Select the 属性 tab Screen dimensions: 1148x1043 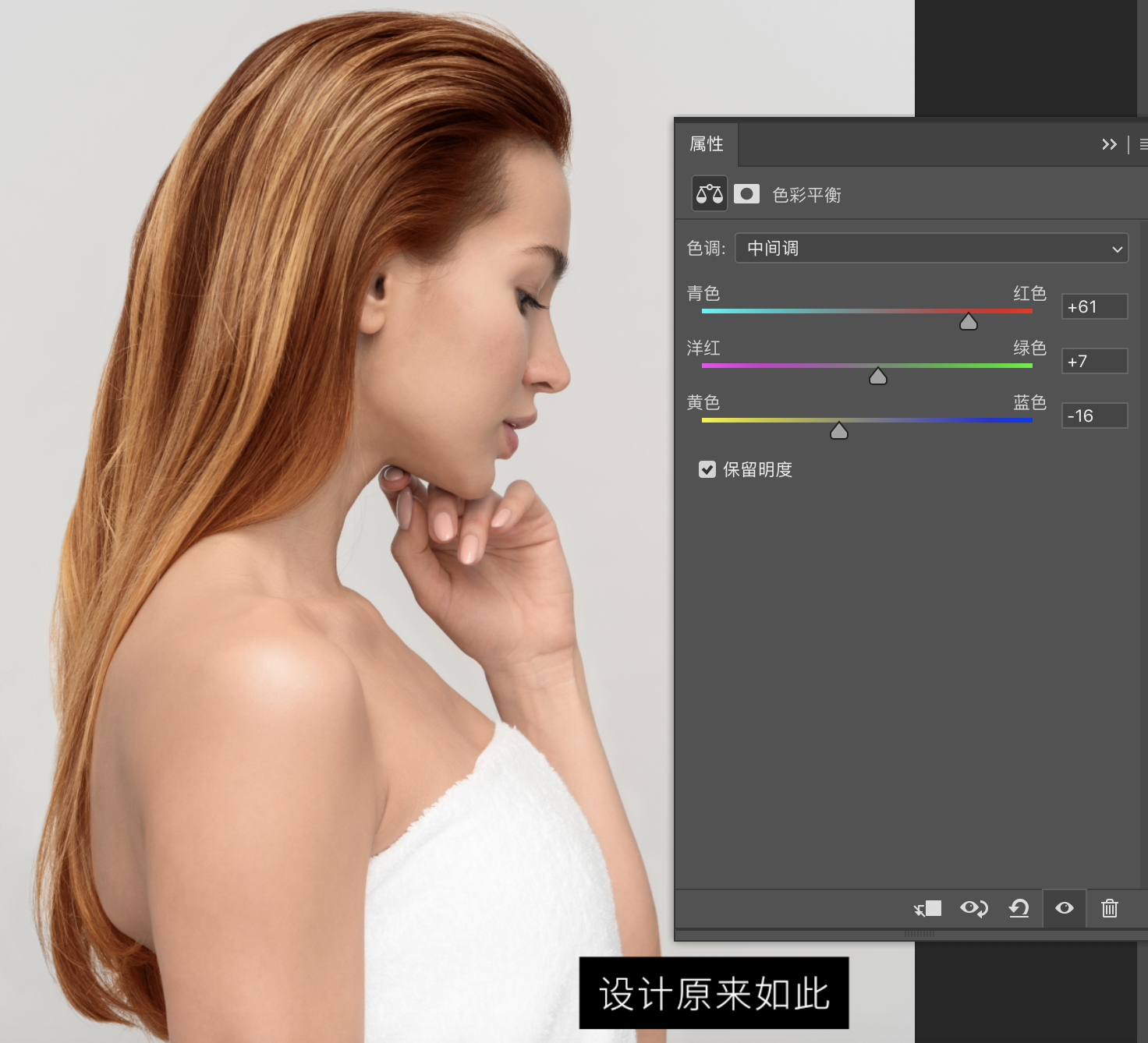(x=707, y=144)
